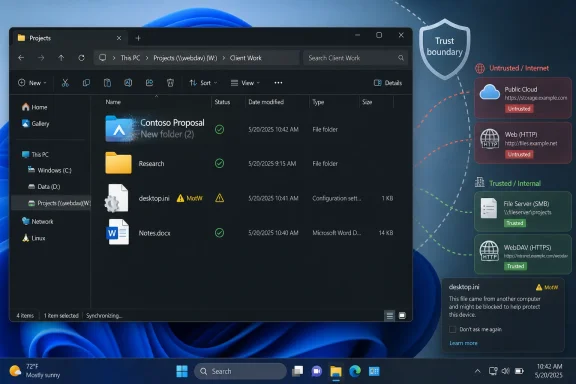Sort the file list by the Type column

[318, 102]
